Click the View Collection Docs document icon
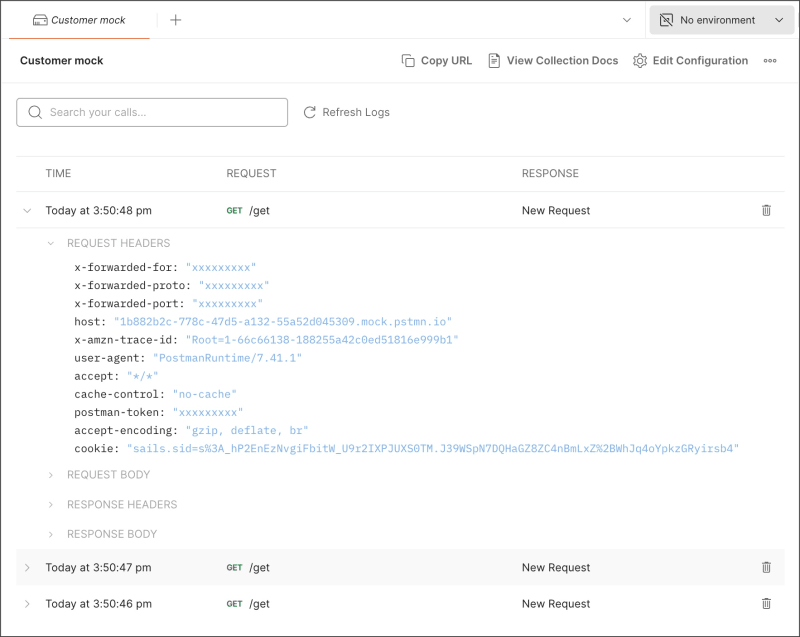This screenshot has height=637, width=800. pos(494,61)
